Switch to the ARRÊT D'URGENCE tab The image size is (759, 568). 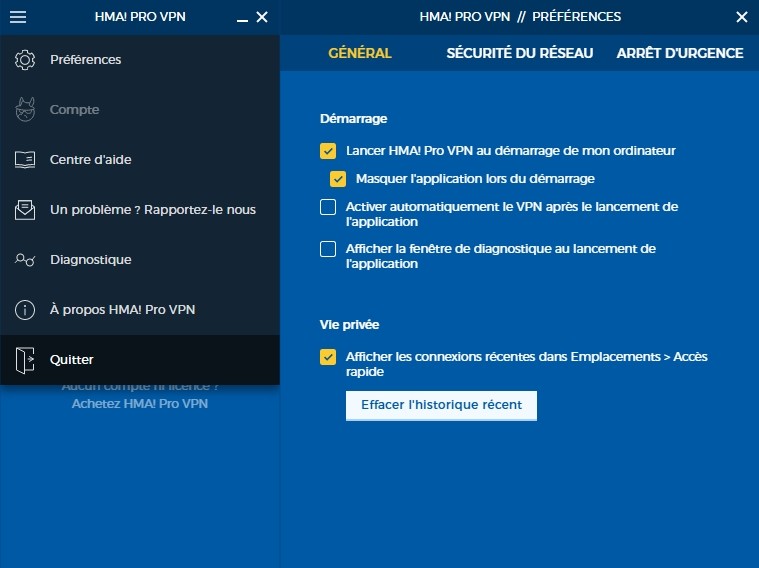point(680,53)
